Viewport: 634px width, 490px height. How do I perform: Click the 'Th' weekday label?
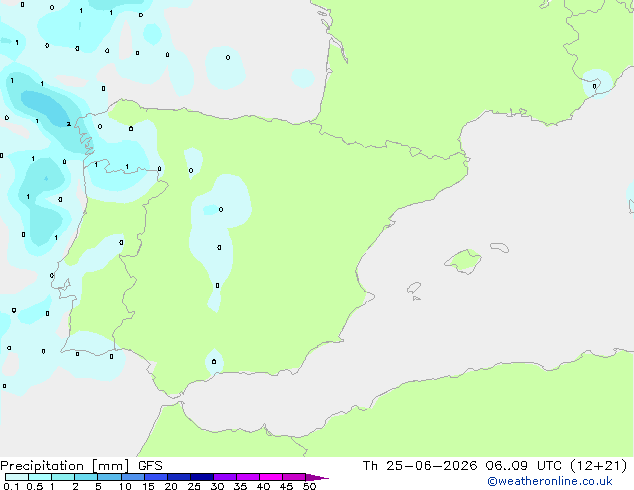click(x=370, y=466)
